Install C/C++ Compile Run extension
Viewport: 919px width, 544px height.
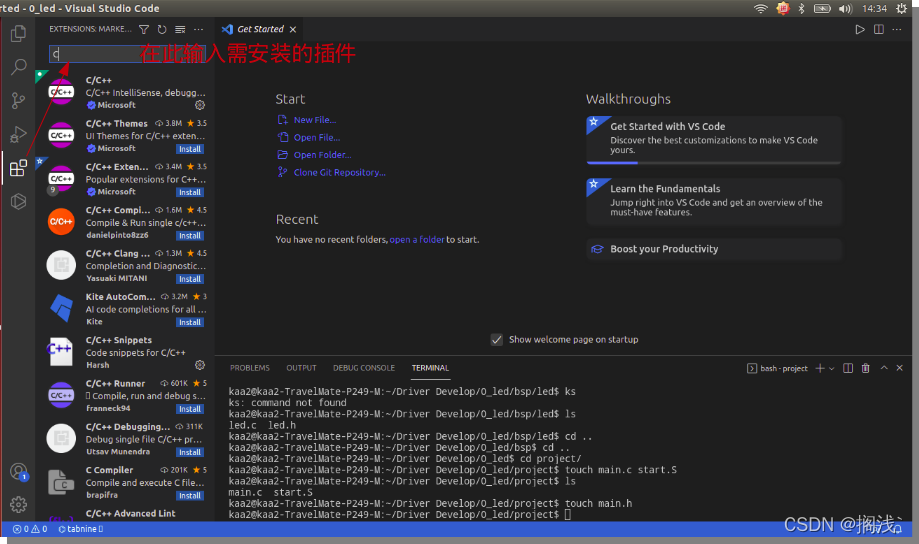click(190, 236)
